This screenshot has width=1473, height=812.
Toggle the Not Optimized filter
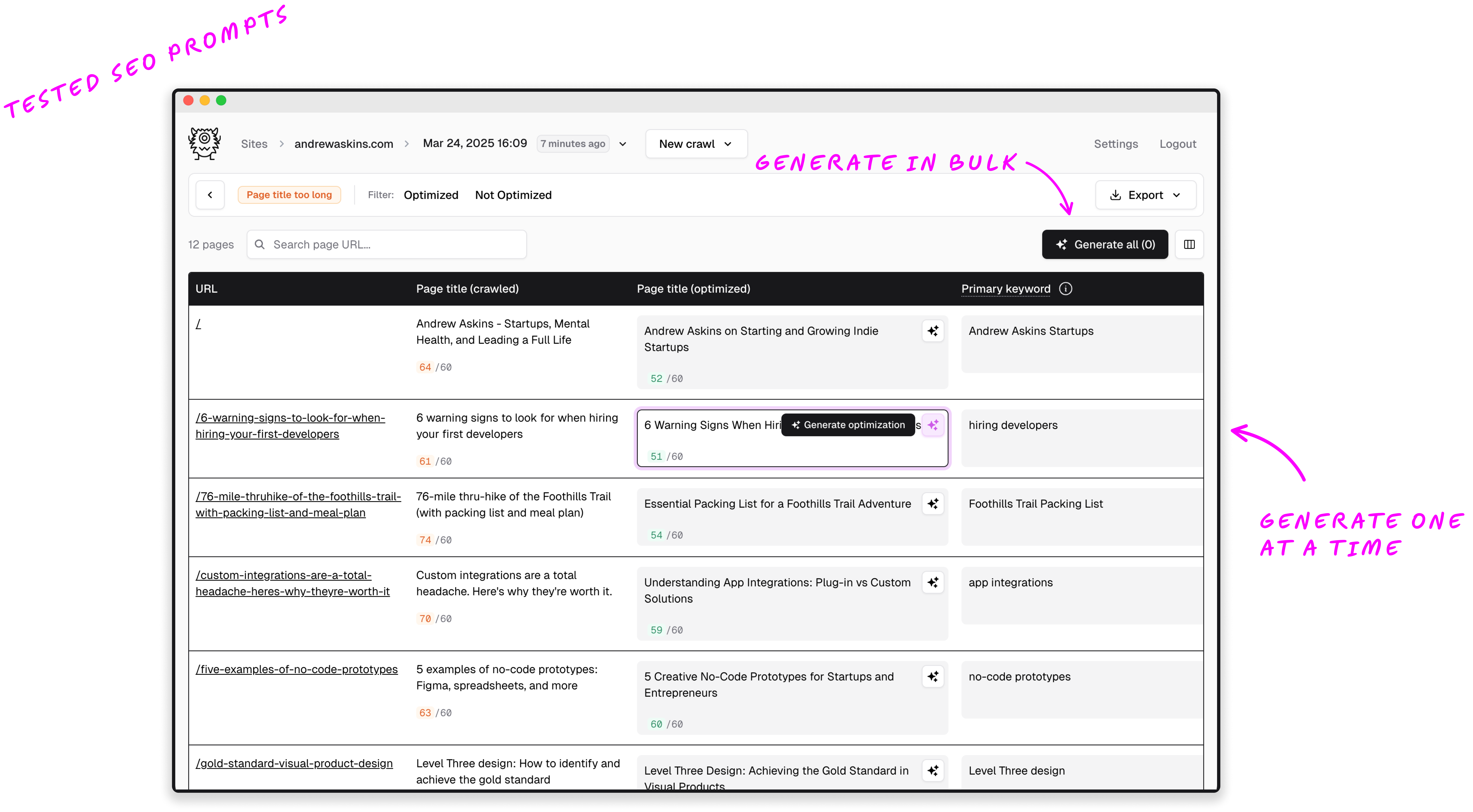(x=513, y=195)
